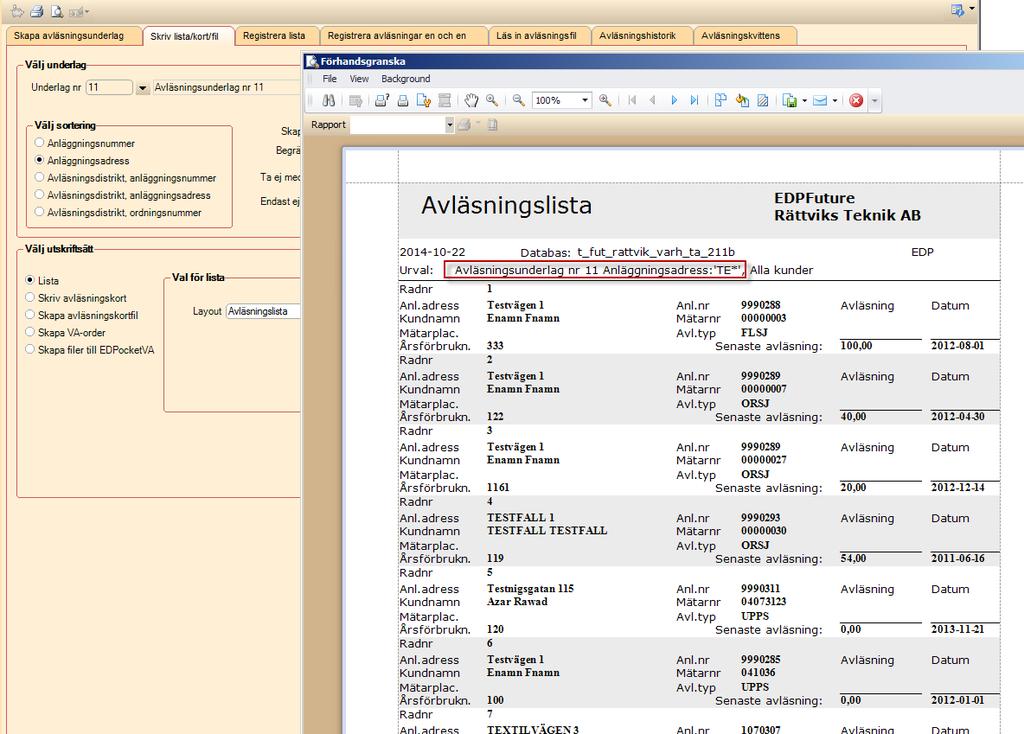The height and width of the screenshot is (734, 1024).
Task: Open the Rapport combo box
Action: pos(402,125)
